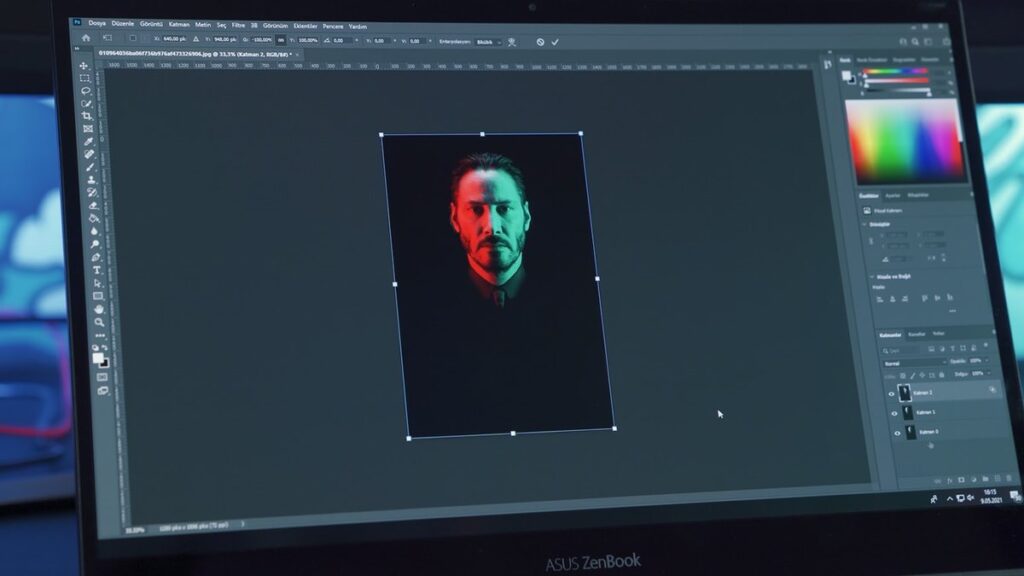Image resolution: width=1024 pixels, height=576 pixels.
Task: Click the foreground color swatch in toolbar
Action: pos(98,358)
